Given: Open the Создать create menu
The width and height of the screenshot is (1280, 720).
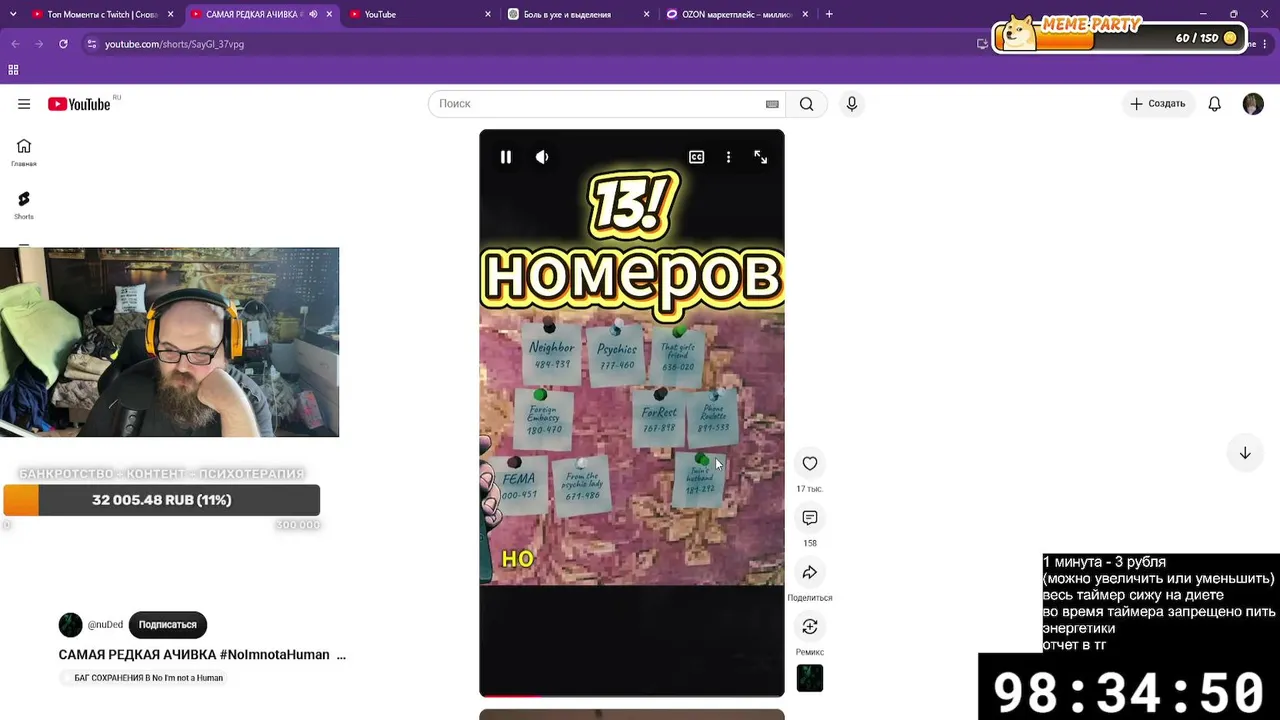Looking at the screenshot, I should 1158,104.
